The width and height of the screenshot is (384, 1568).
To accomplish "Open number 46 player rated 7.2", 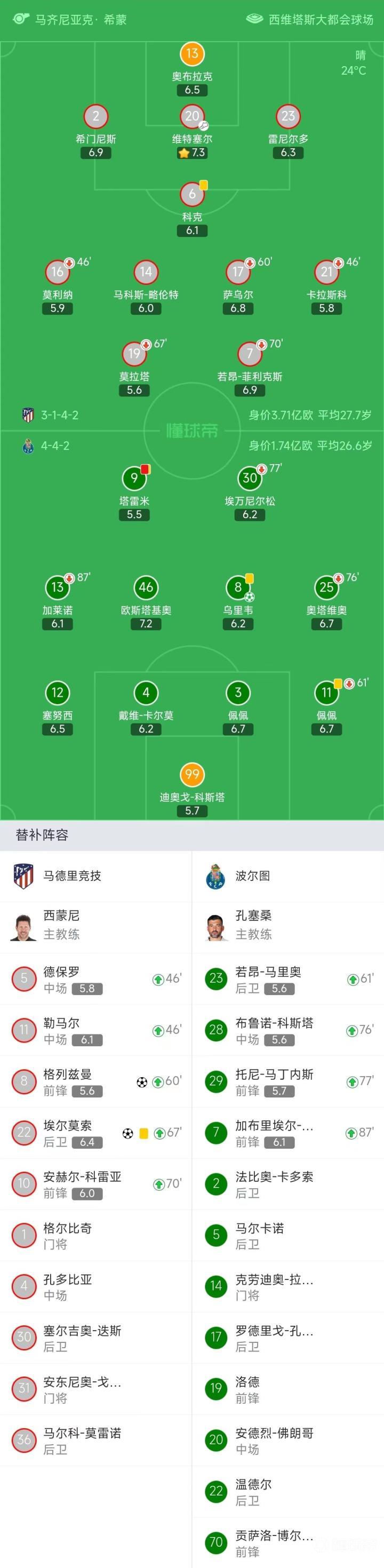I will [x=146, y=587].
